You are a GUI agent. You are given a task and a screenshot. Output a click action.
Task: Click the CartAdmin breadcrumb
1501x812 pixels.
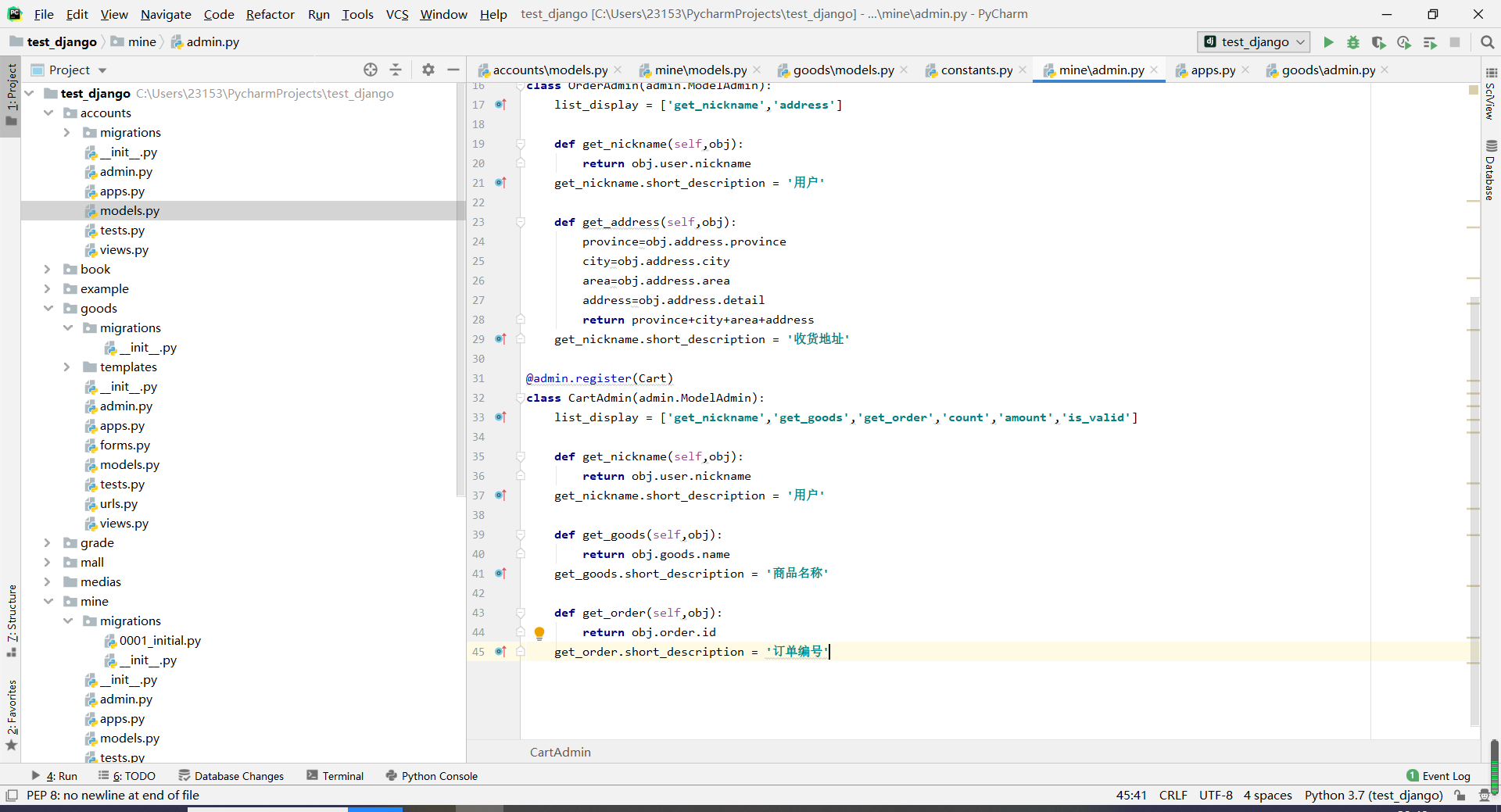point(561,752)
